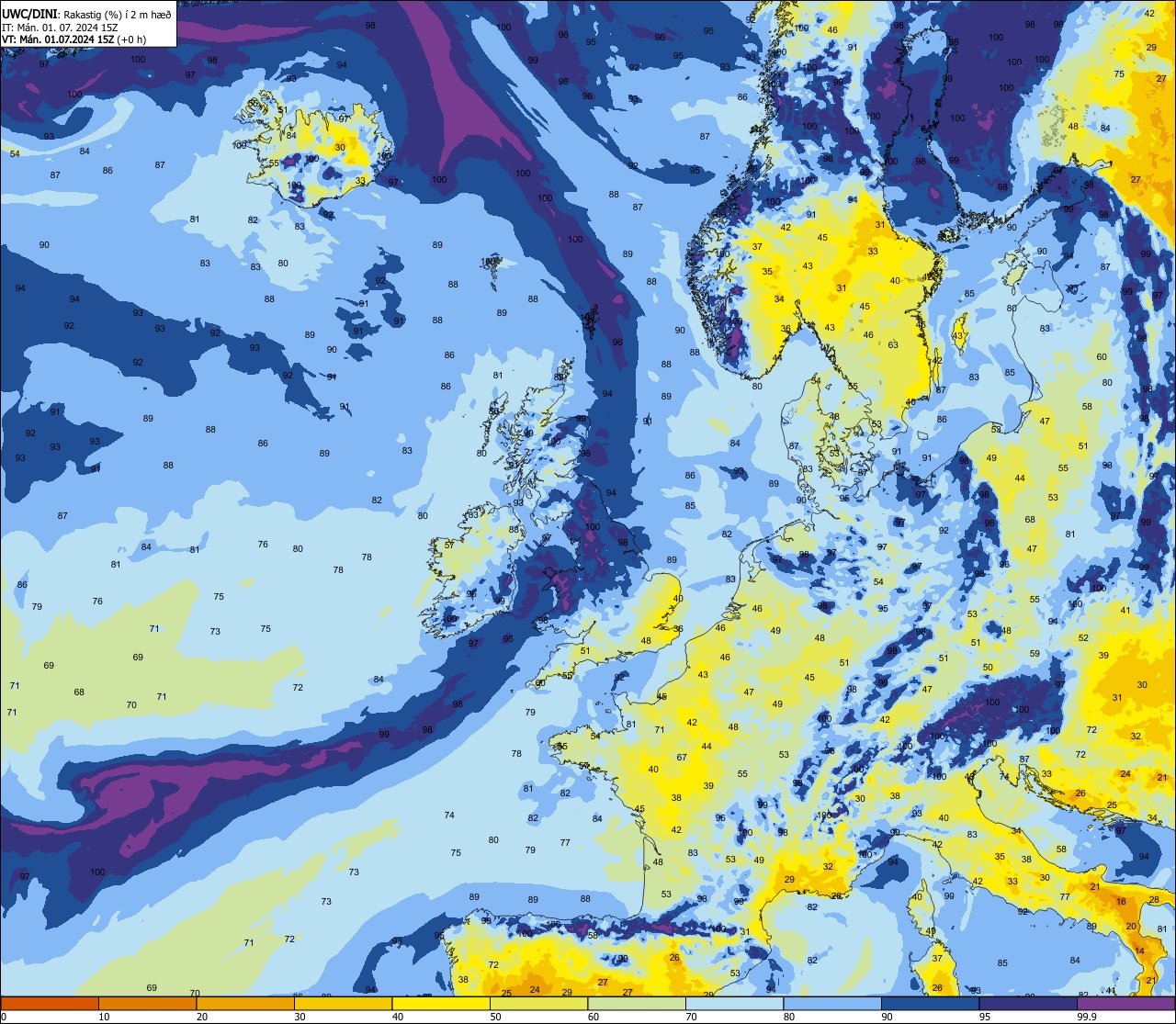
Task: Pick the light blue 70–80 legend swatch
Action: coord(734,1003)
